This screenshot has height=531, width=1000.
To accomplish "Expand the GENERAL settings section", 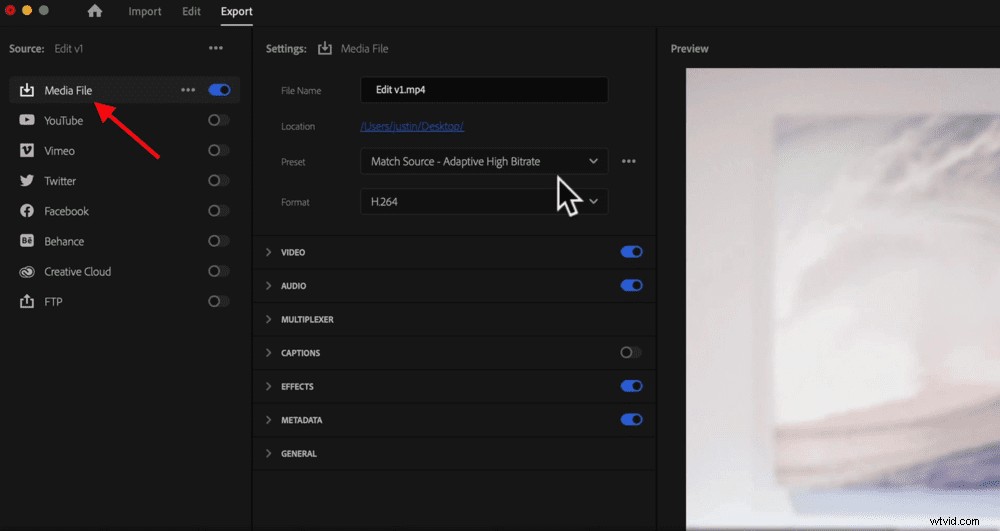I will [x=268, y=453].
